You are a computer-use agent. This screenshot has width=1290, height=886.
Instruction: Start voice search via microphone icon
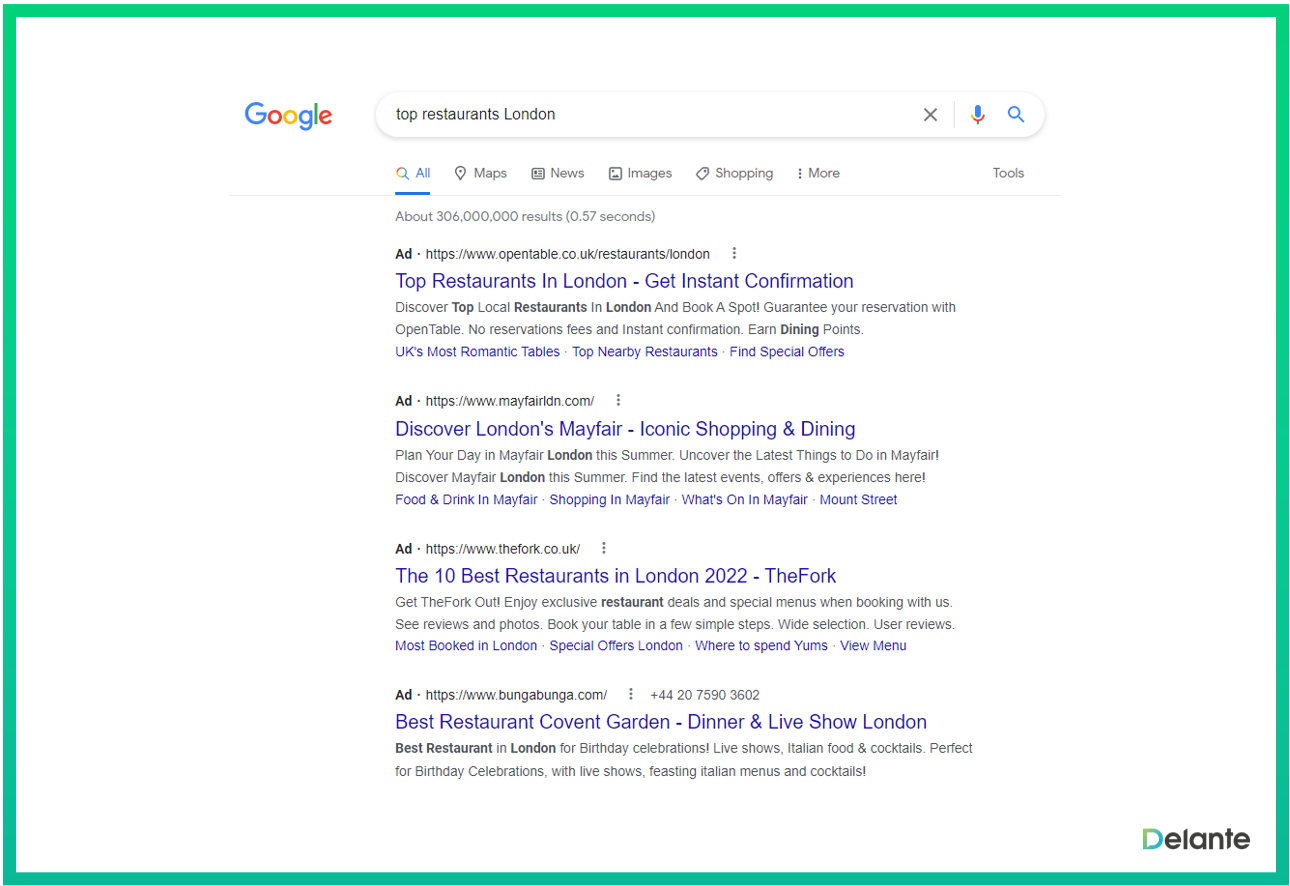click(x=977, y=115)
